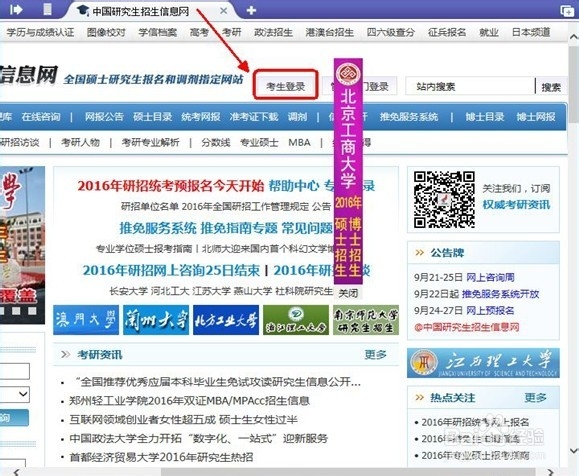Viewport: 579px width, 476px height.
Task: Open 四六级查分 link
Action: click(391, 32)
